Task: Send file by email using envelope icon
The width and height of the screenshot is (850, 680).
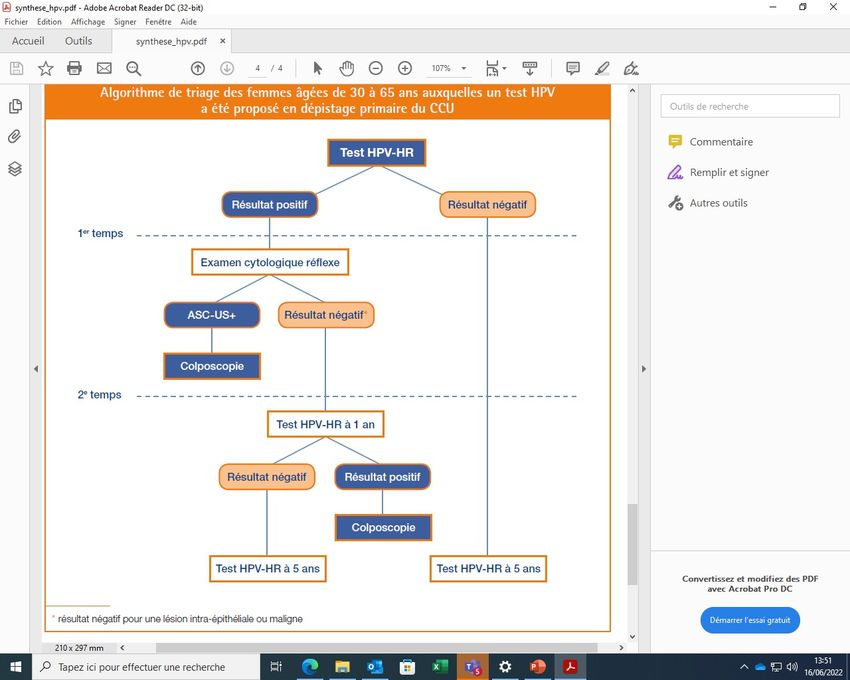Action: pyautogui.click(x=104, y=68)
